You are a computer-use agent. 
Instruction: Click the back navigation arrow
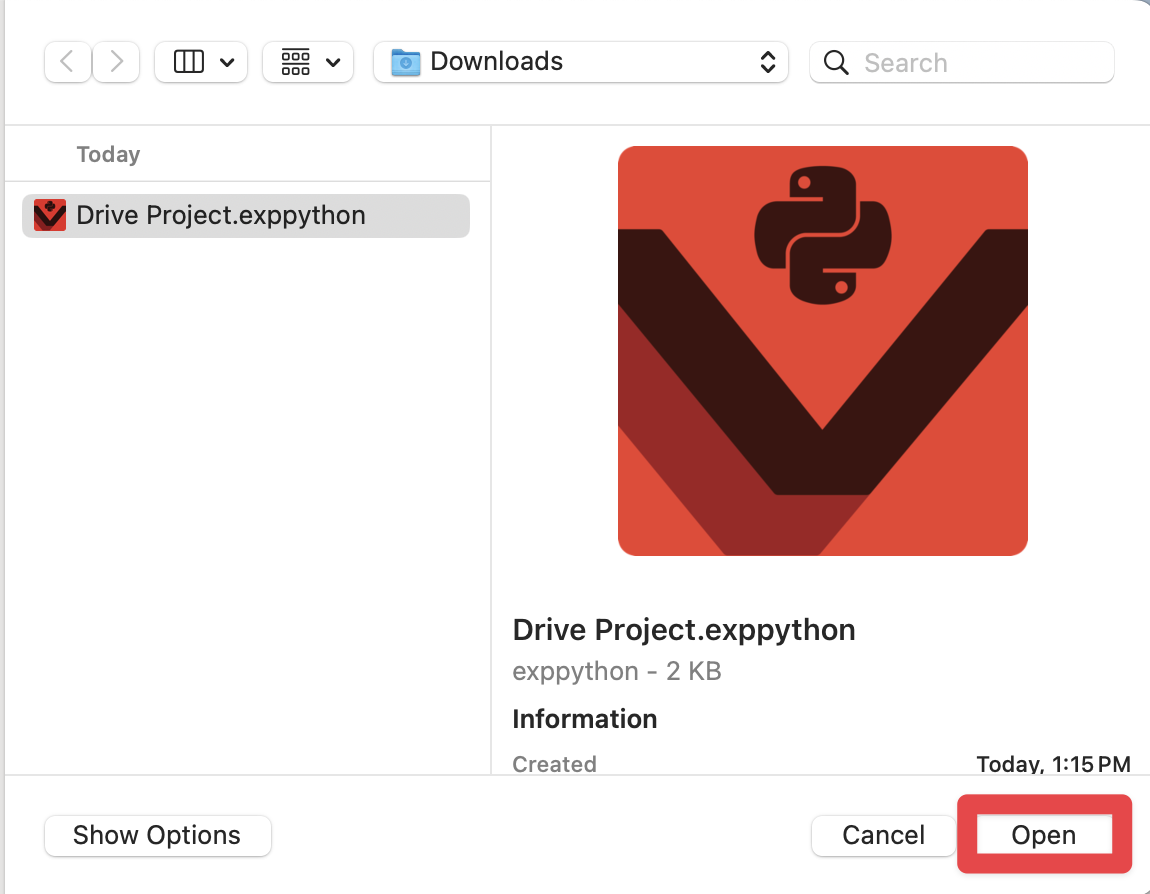point(66,61)
